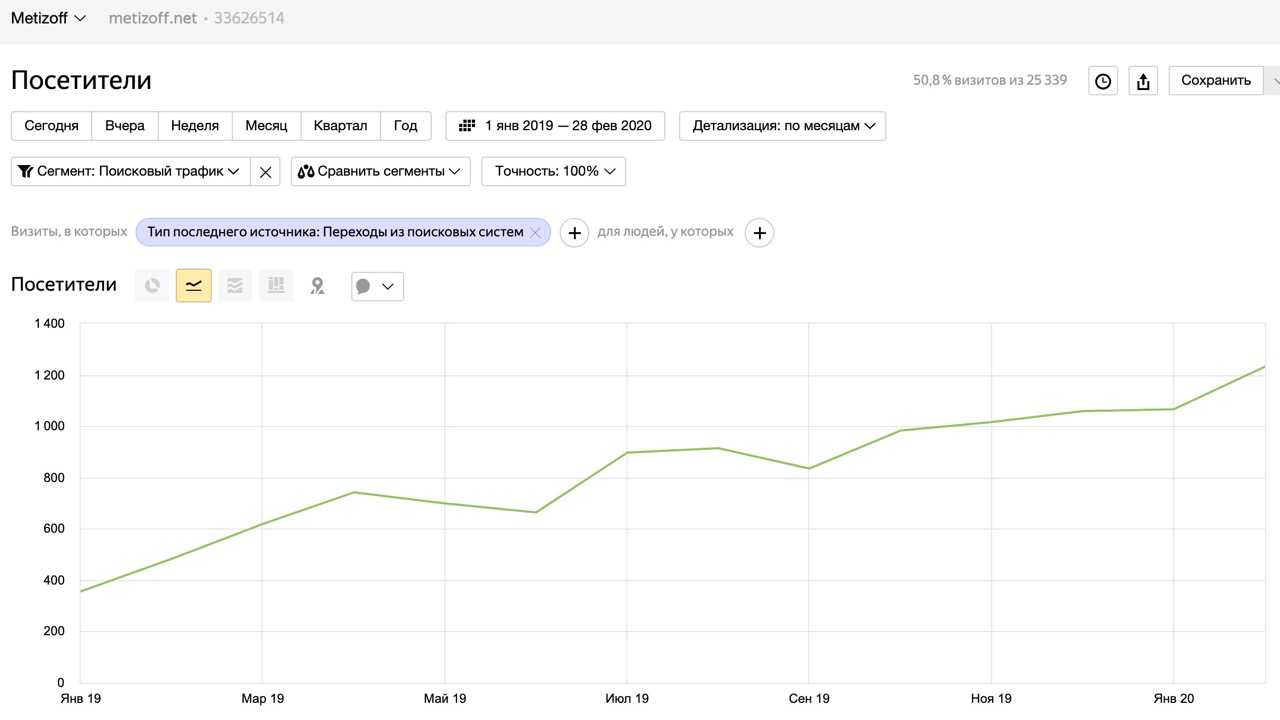
Task: Expand the detail by months dropdown
Action: [782, 126]
